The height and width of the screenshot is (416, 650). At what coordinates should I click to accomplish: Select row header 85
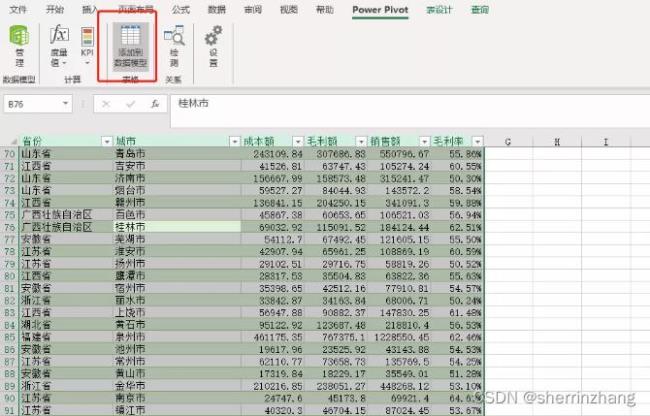10,337
